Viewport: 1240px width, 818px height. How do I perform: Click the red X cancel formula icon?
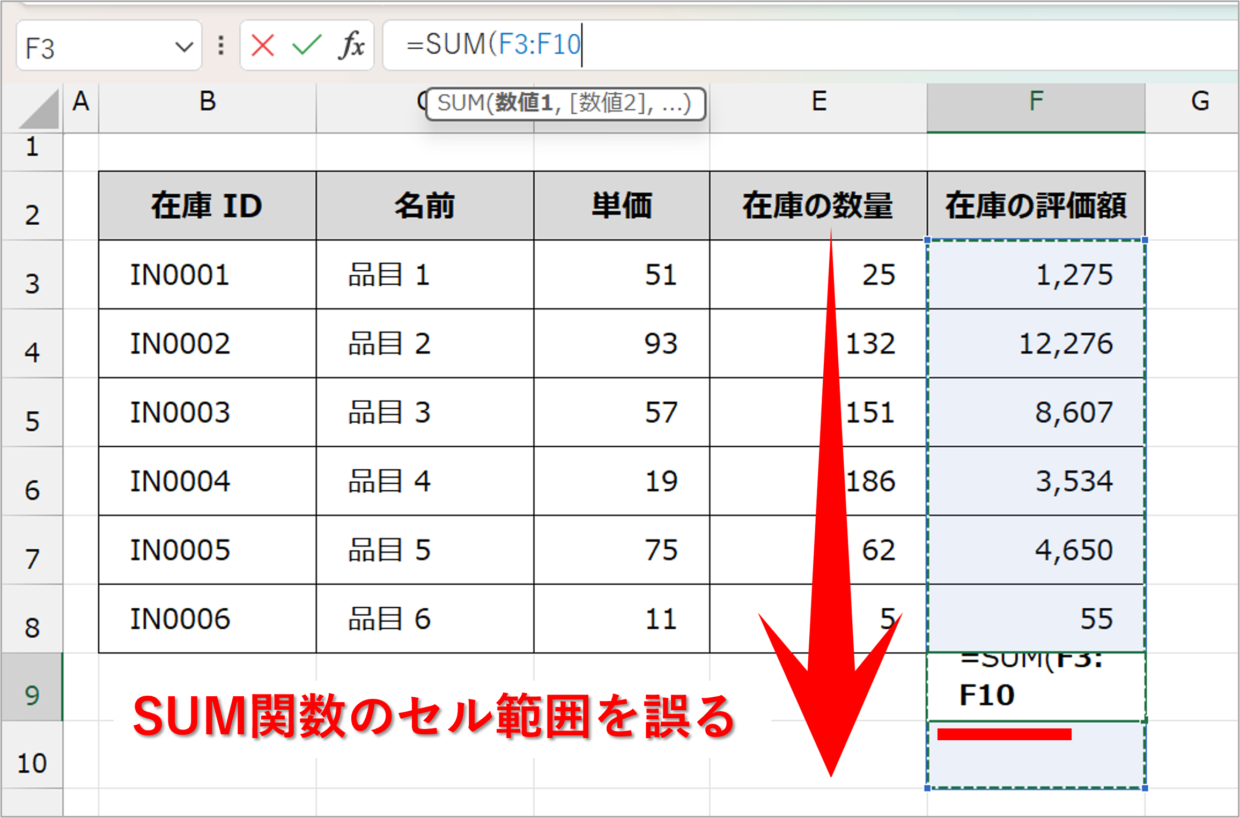click(263, 46)
